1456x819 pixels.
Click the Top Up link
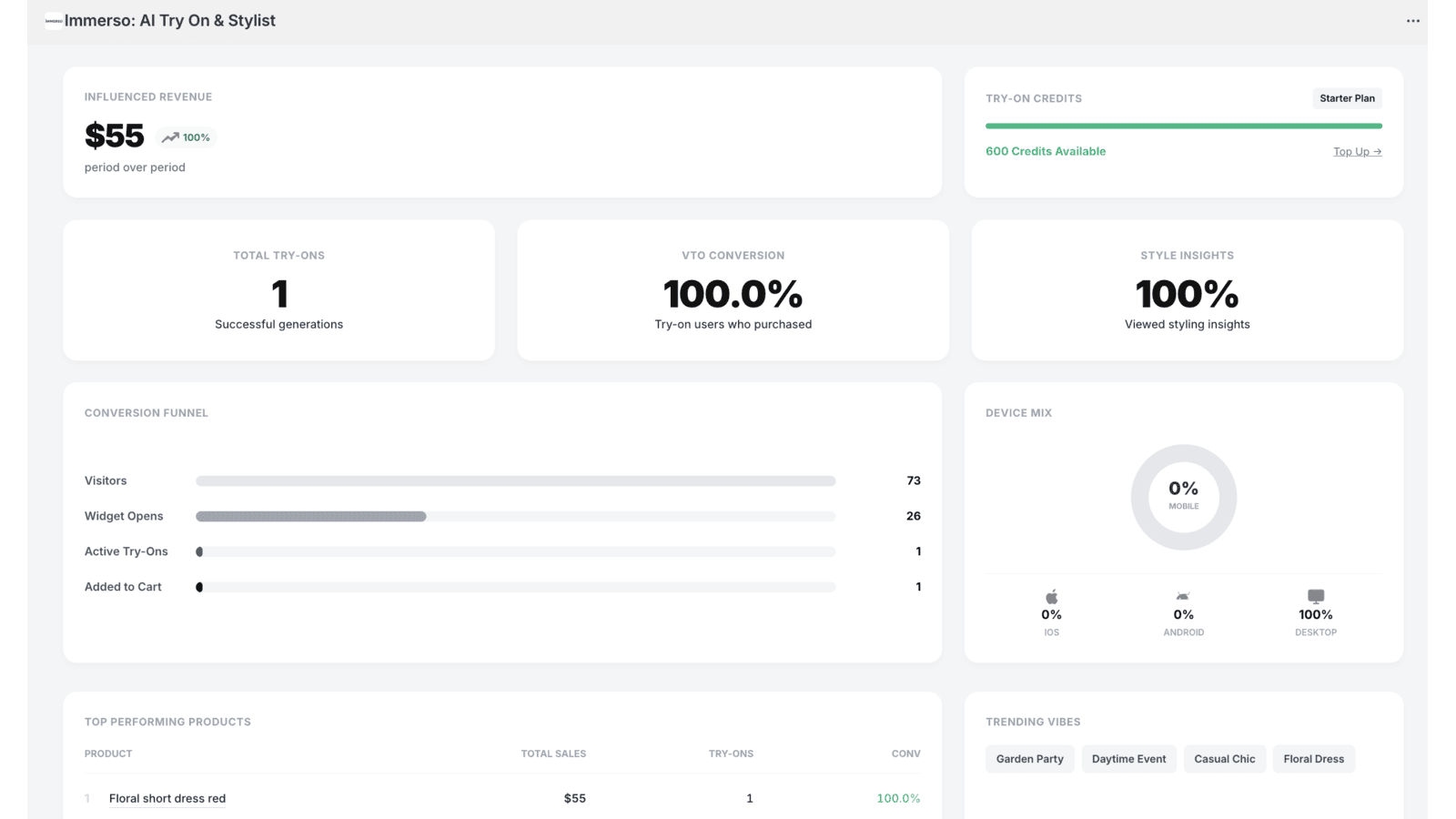1357,151
